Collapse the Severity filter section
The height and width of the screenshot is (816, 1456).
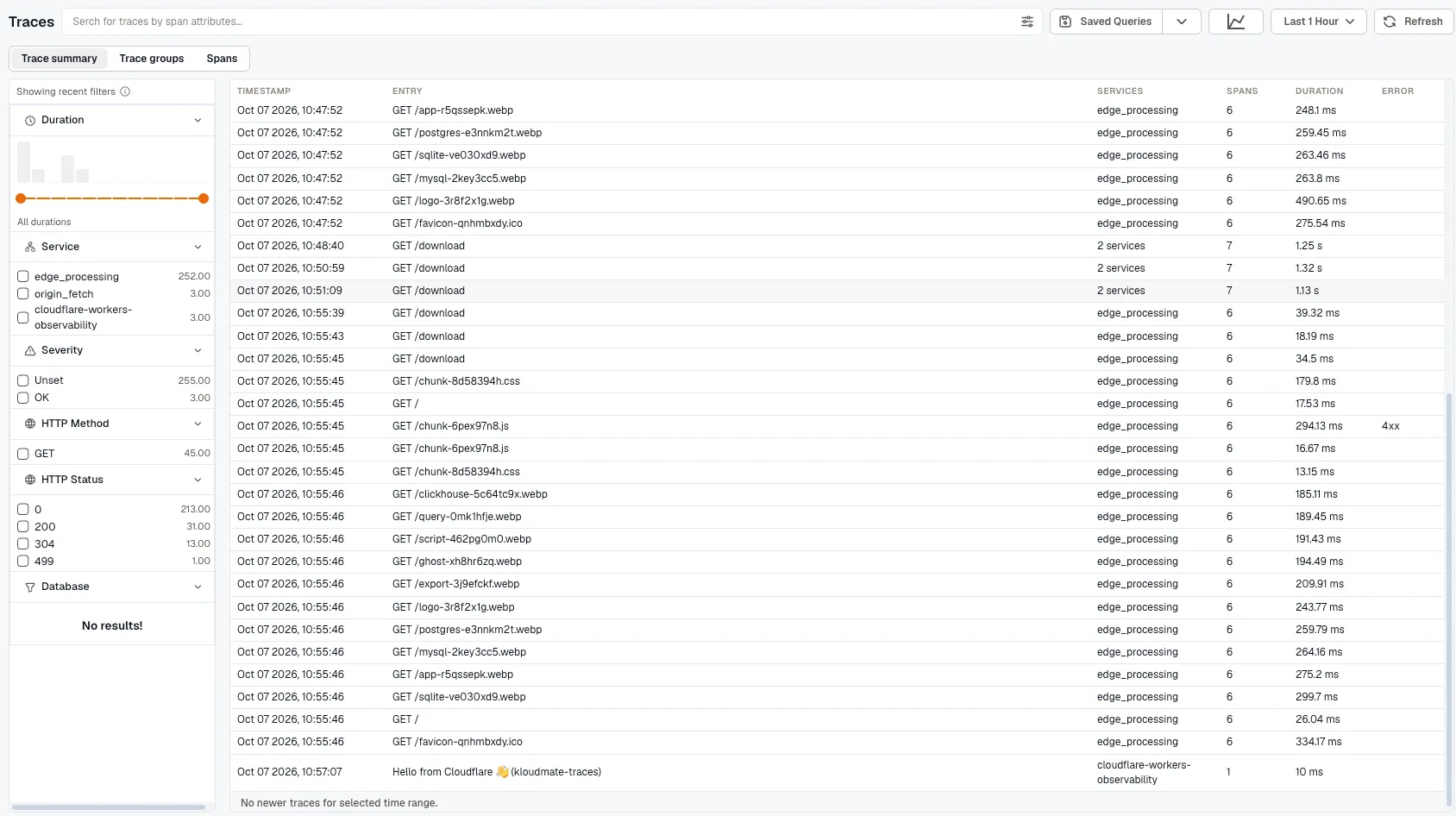tap(198, 350)
